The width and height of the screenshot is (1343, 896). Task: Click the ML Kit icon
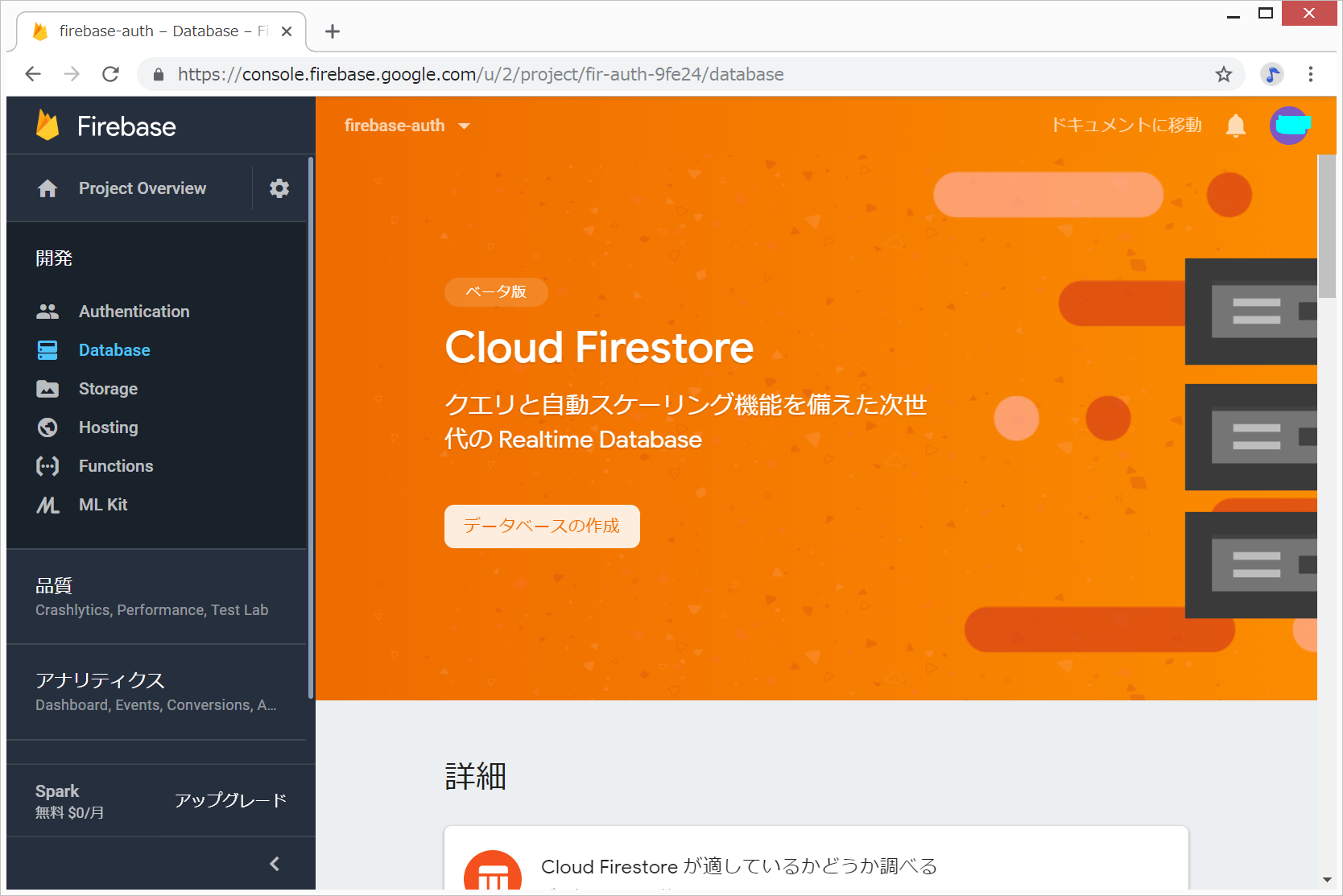pyautogui.click(x=48, y=505)
